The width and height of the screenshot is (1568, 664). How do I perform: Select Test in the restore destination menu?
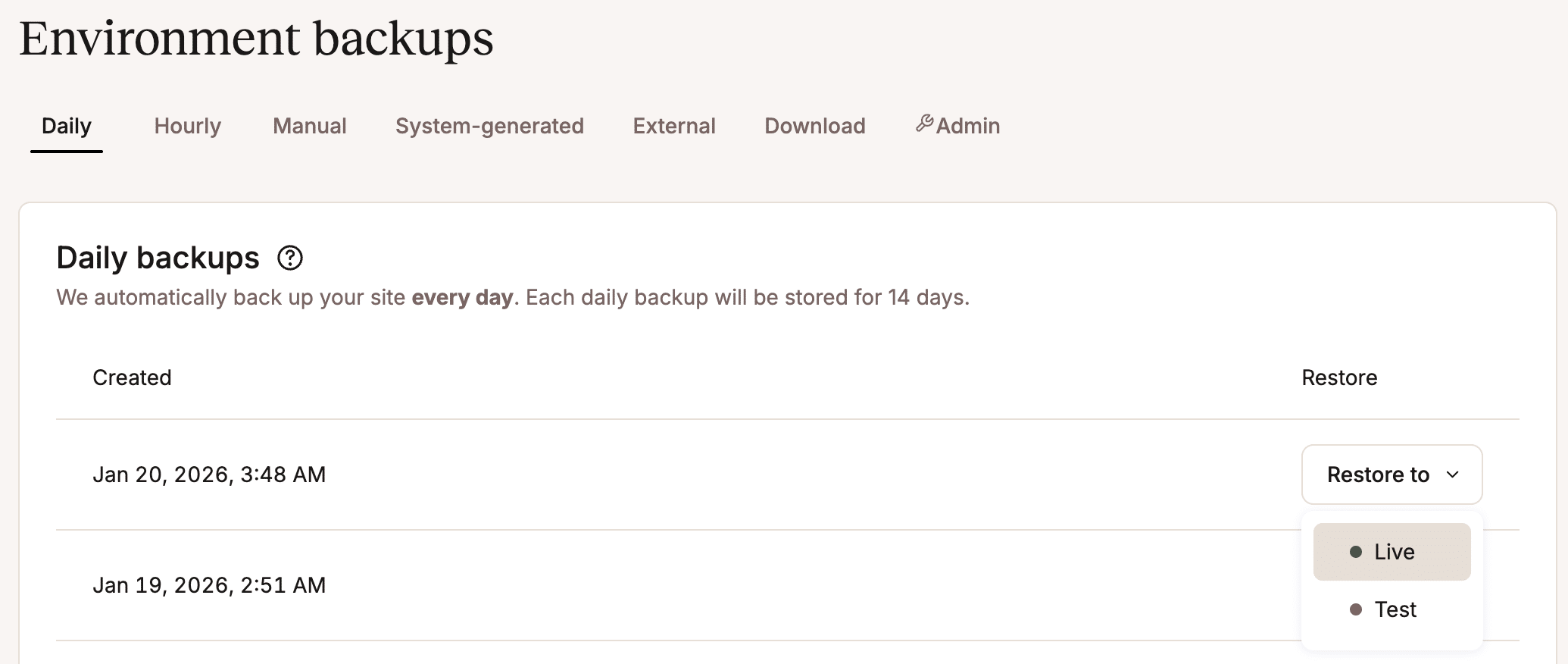tap(1396, 609)
